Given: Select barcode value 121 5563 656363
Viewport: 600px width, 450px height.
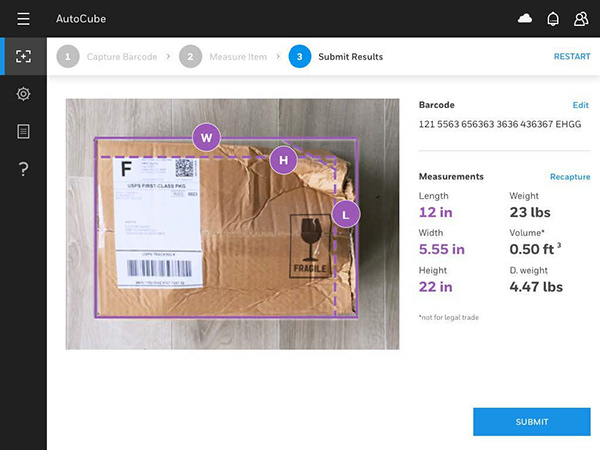Looking at the screenshot, I should 500,124.
